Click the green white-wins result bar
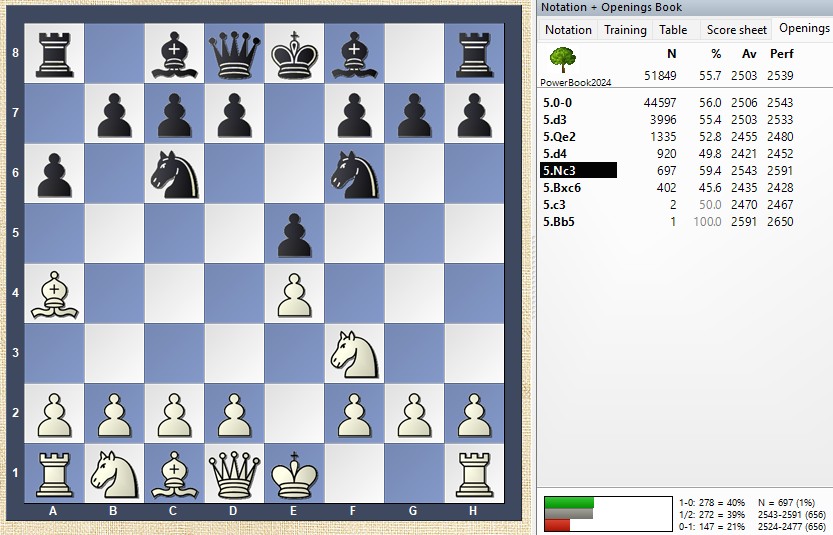 569,502
